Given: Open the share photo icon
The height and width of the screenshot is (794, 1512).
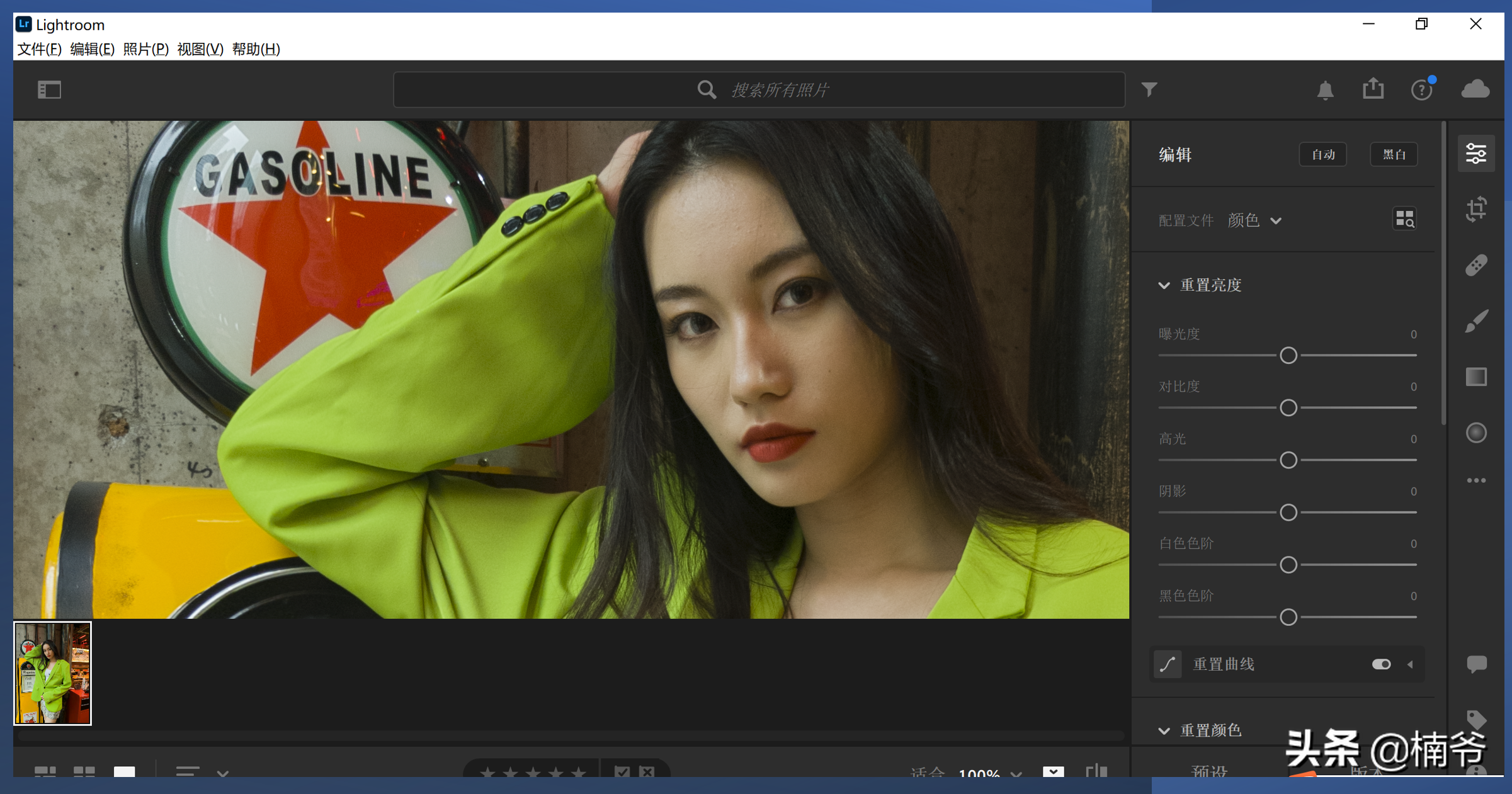Looking at the screenshot, I should pos(1373,89).
